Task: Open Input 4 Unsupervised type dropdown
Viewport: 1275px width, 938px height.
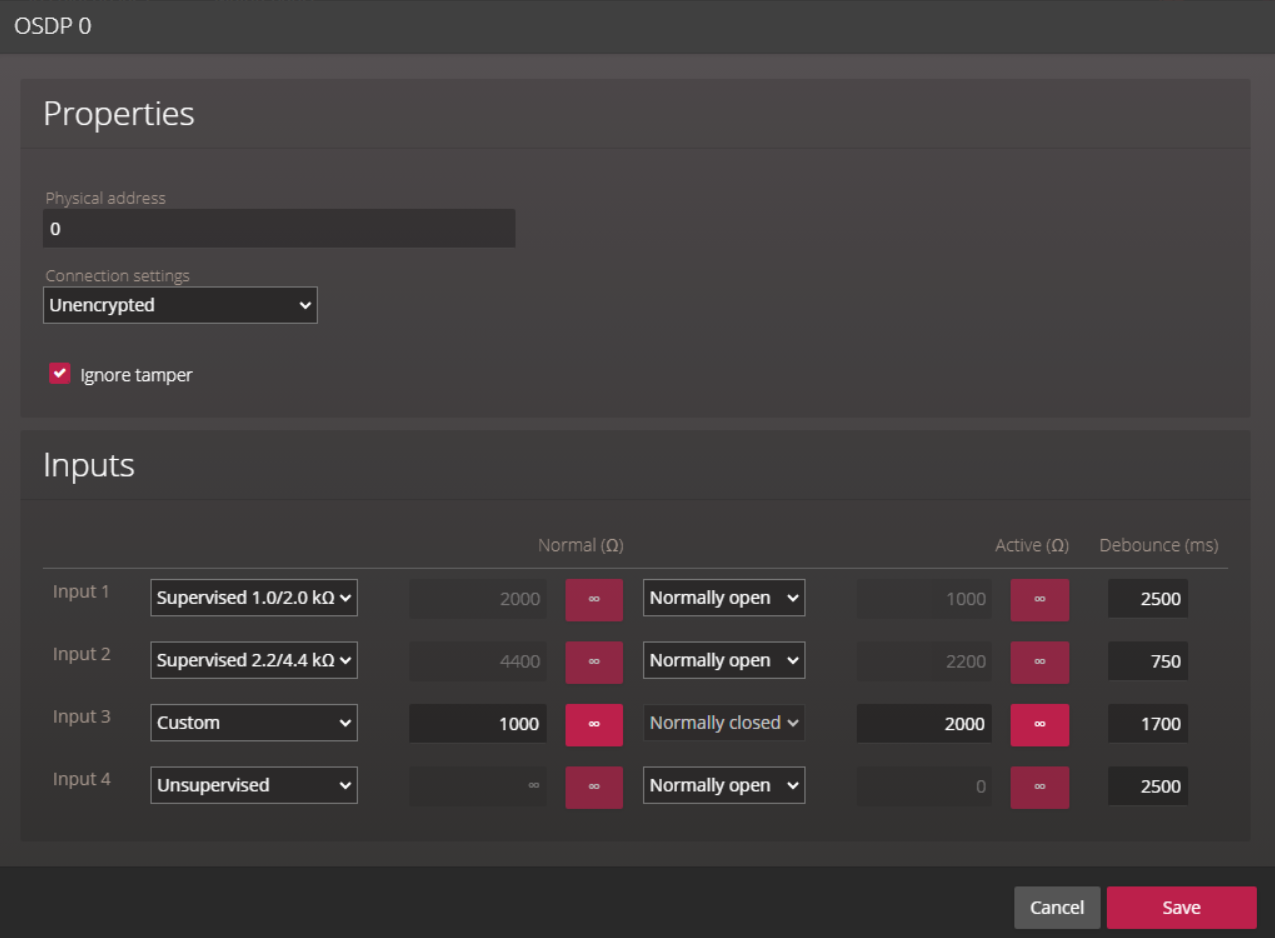Action: point(253,785)
